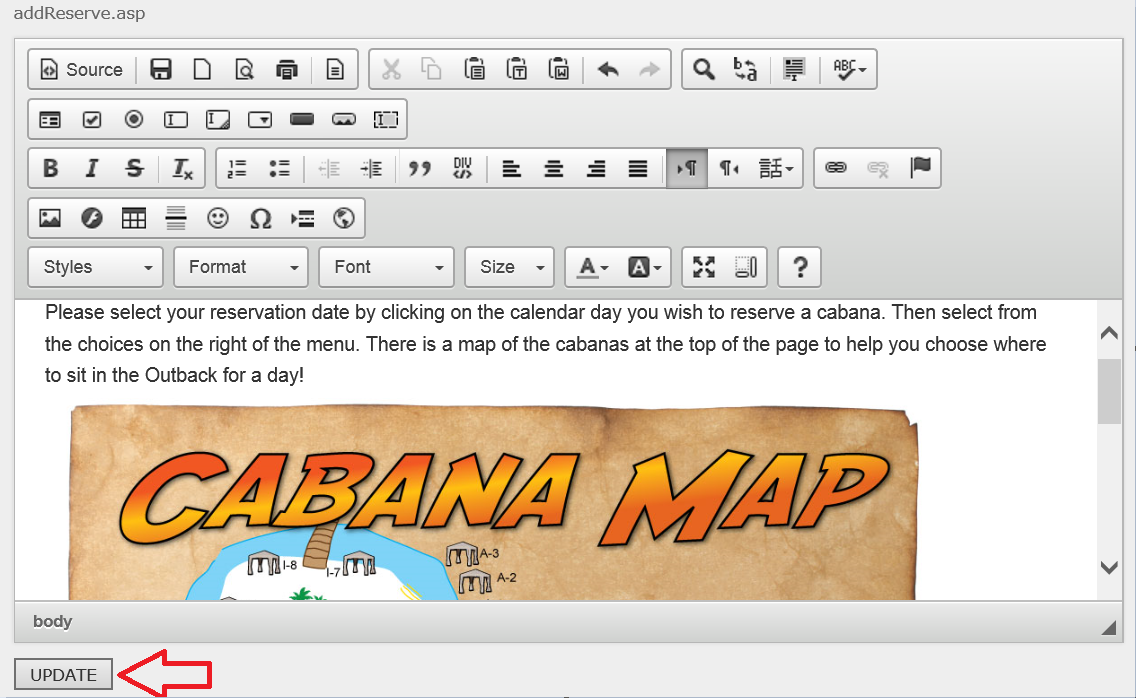Open the Set Language dropdown
Viewport: 1136px width, 698px height.
coord(776,169)
